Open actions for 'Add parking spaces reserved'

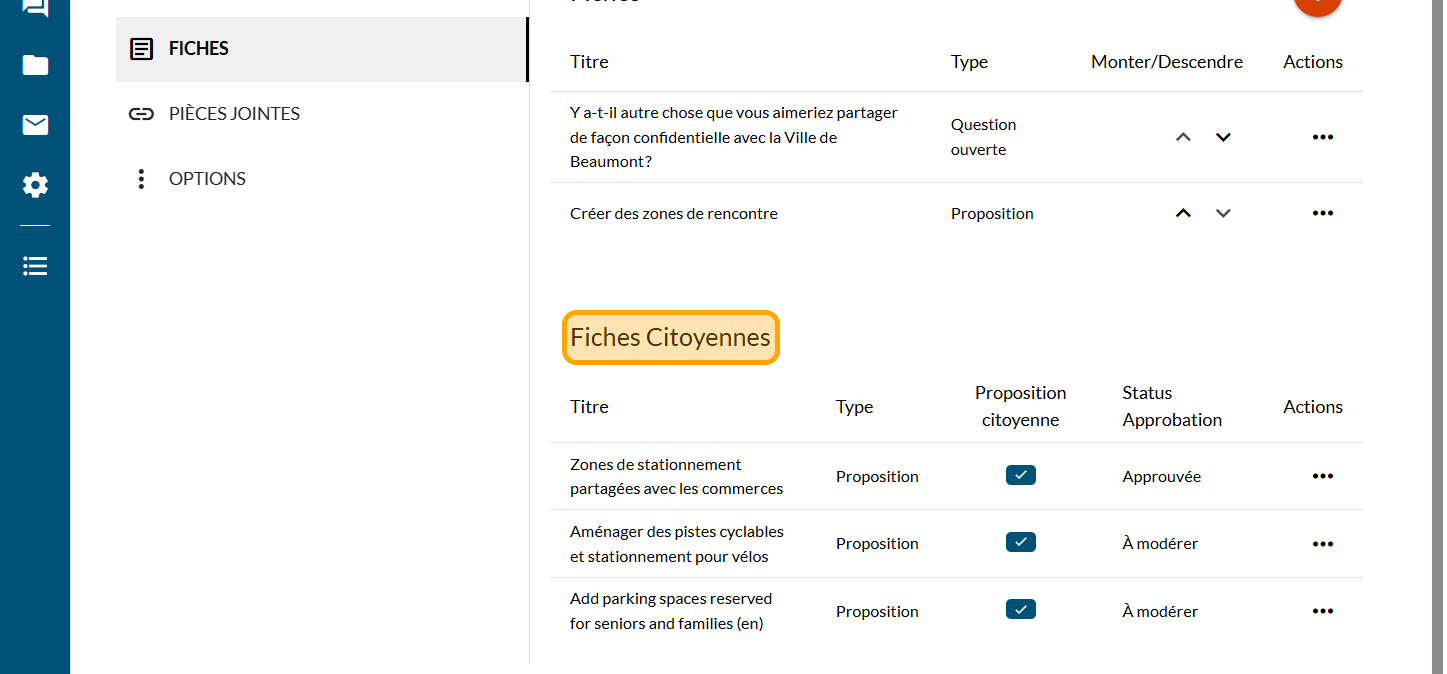[1322, 611]
